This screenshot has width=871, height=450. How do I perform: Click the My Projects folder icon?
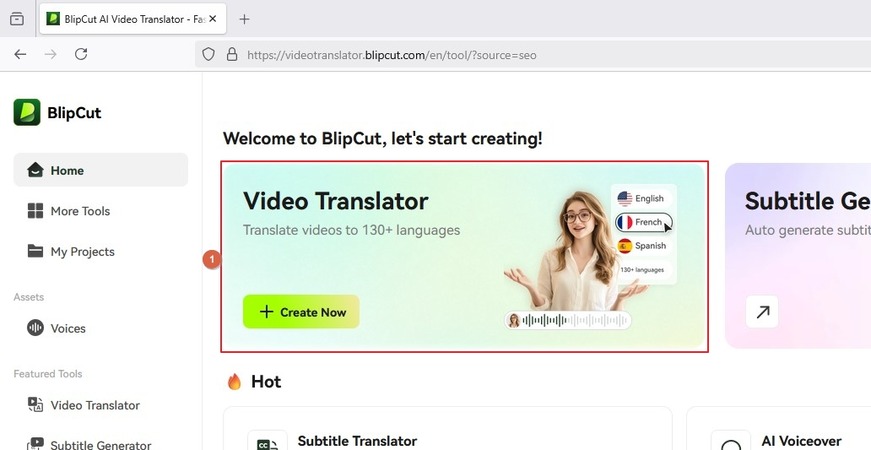35,251
